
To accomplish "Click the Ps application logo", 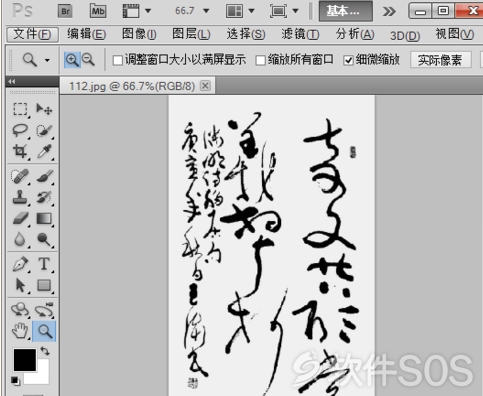I will pos(23,11).
